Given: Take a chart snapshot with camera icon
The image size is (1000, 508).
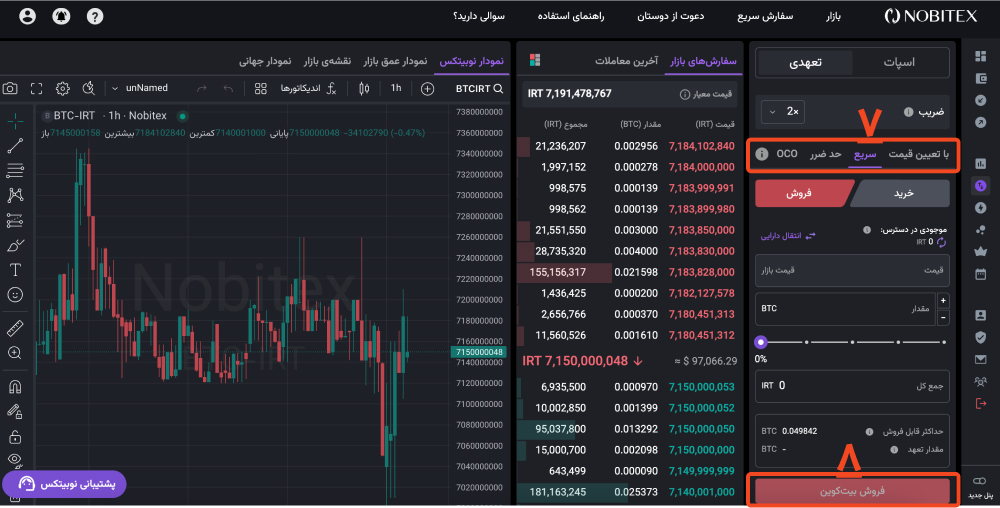Looking at the screenshot, I should pyautogui.click(x=10, y=88).
